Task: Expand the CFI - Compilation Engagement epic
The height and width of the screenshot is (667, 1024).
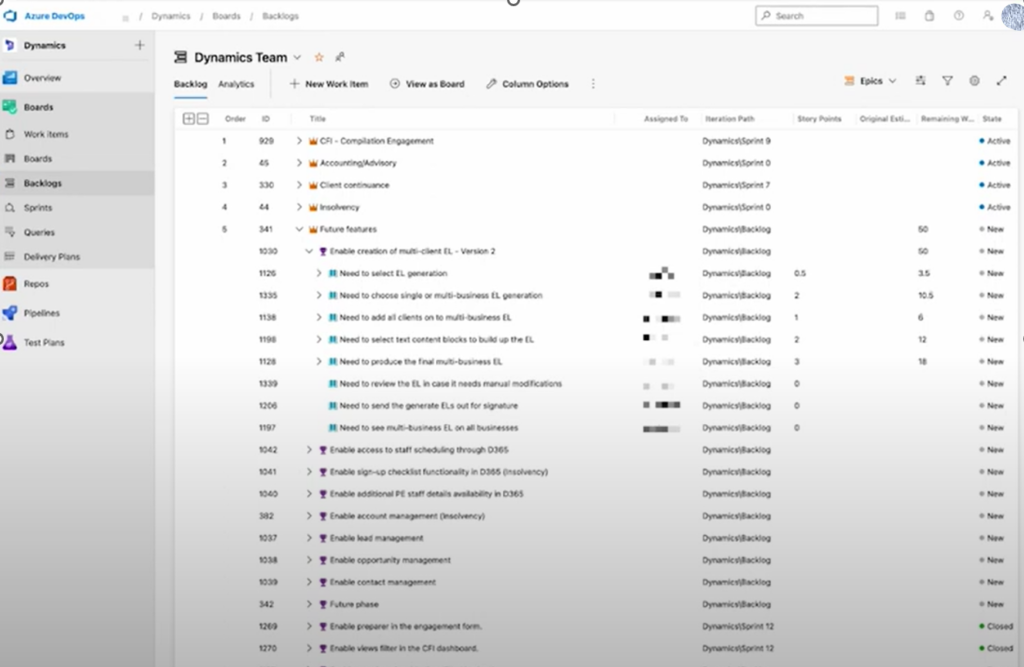Action: pos(299,141)
